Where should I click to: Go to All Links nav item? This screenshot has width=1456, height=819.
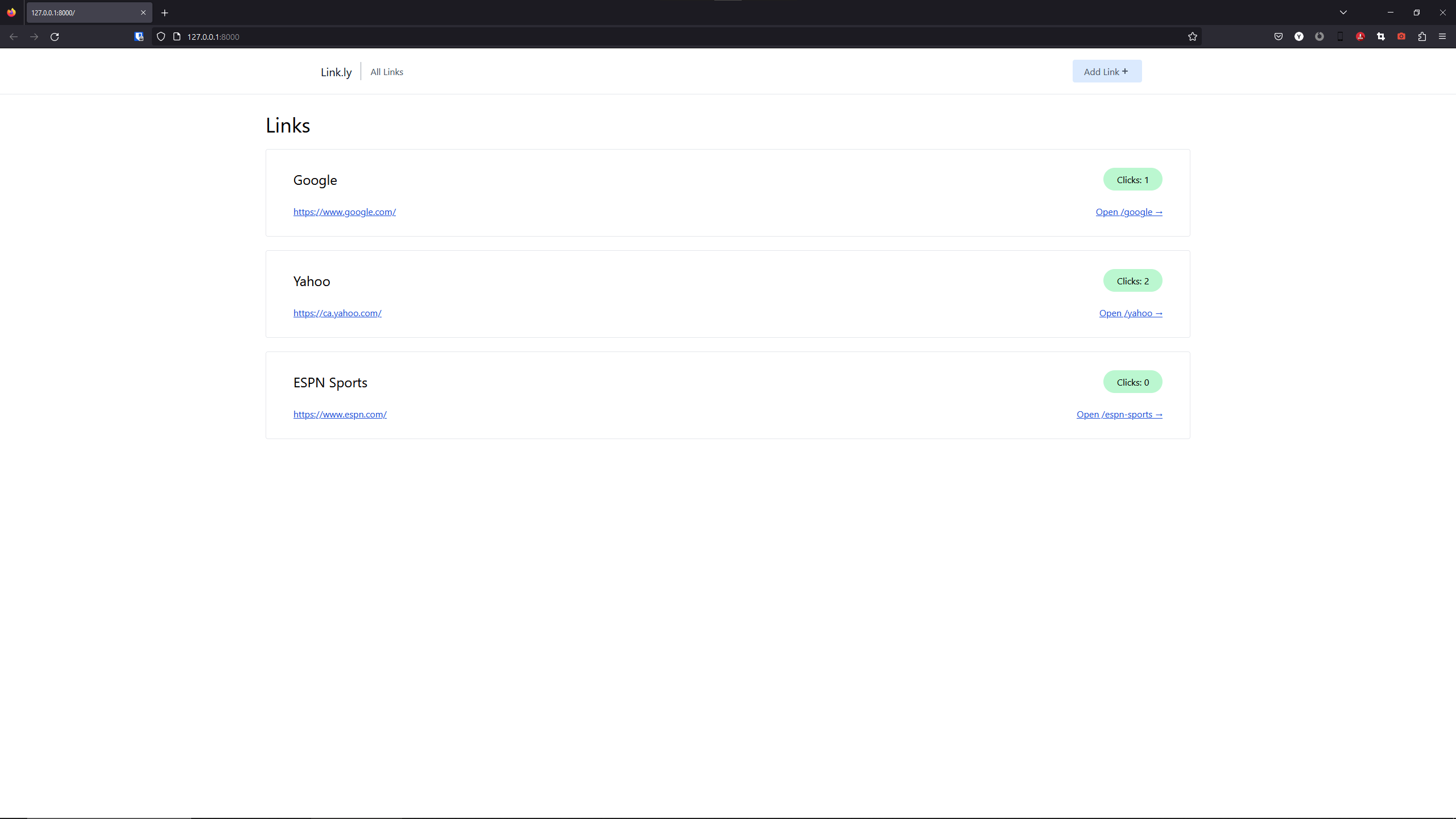387,72
